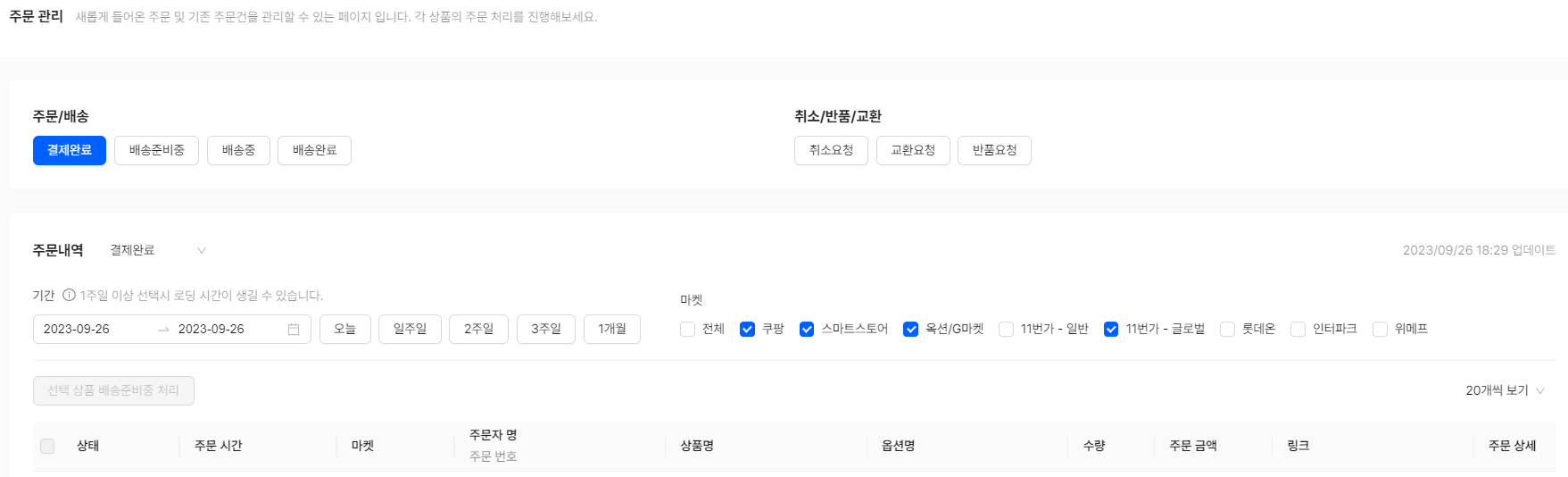Set the period to 오늘

click(344, 329)
